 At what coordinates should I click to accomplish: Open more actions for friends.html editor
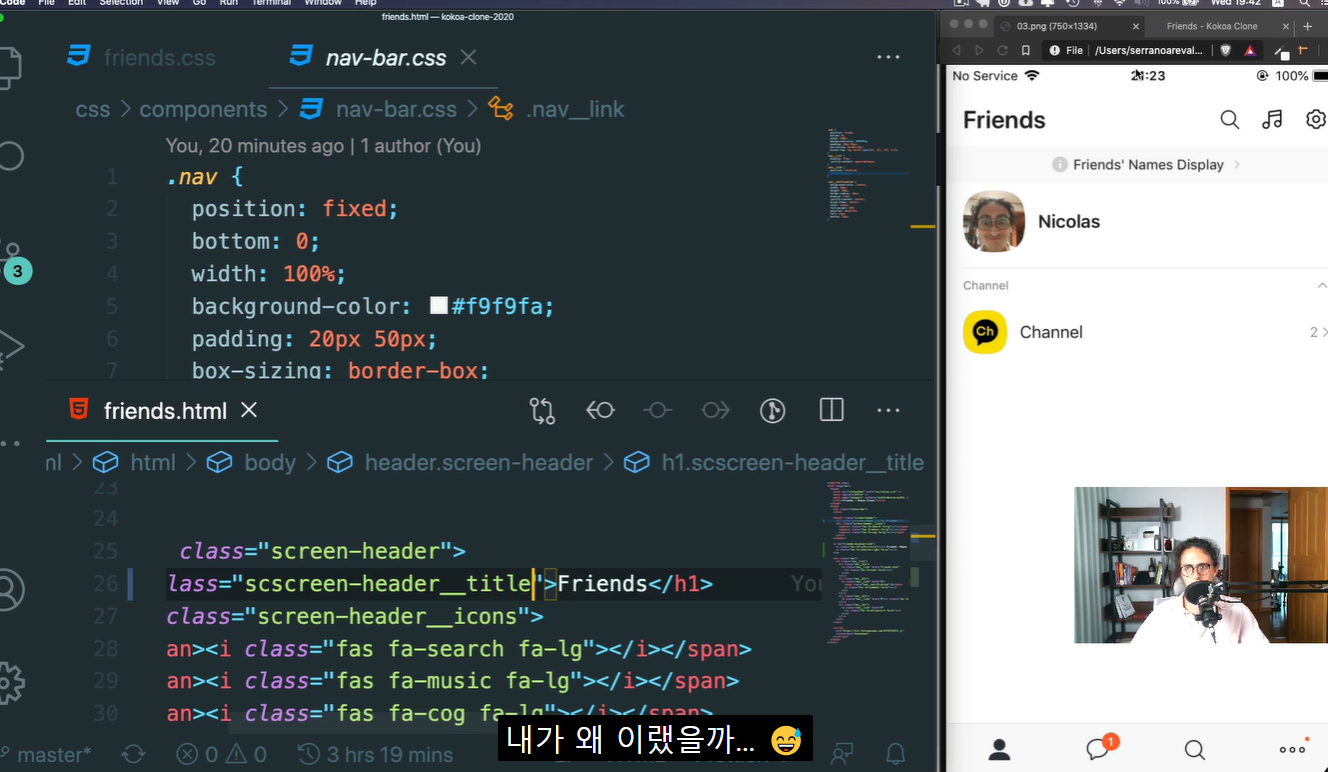[888, 411]
